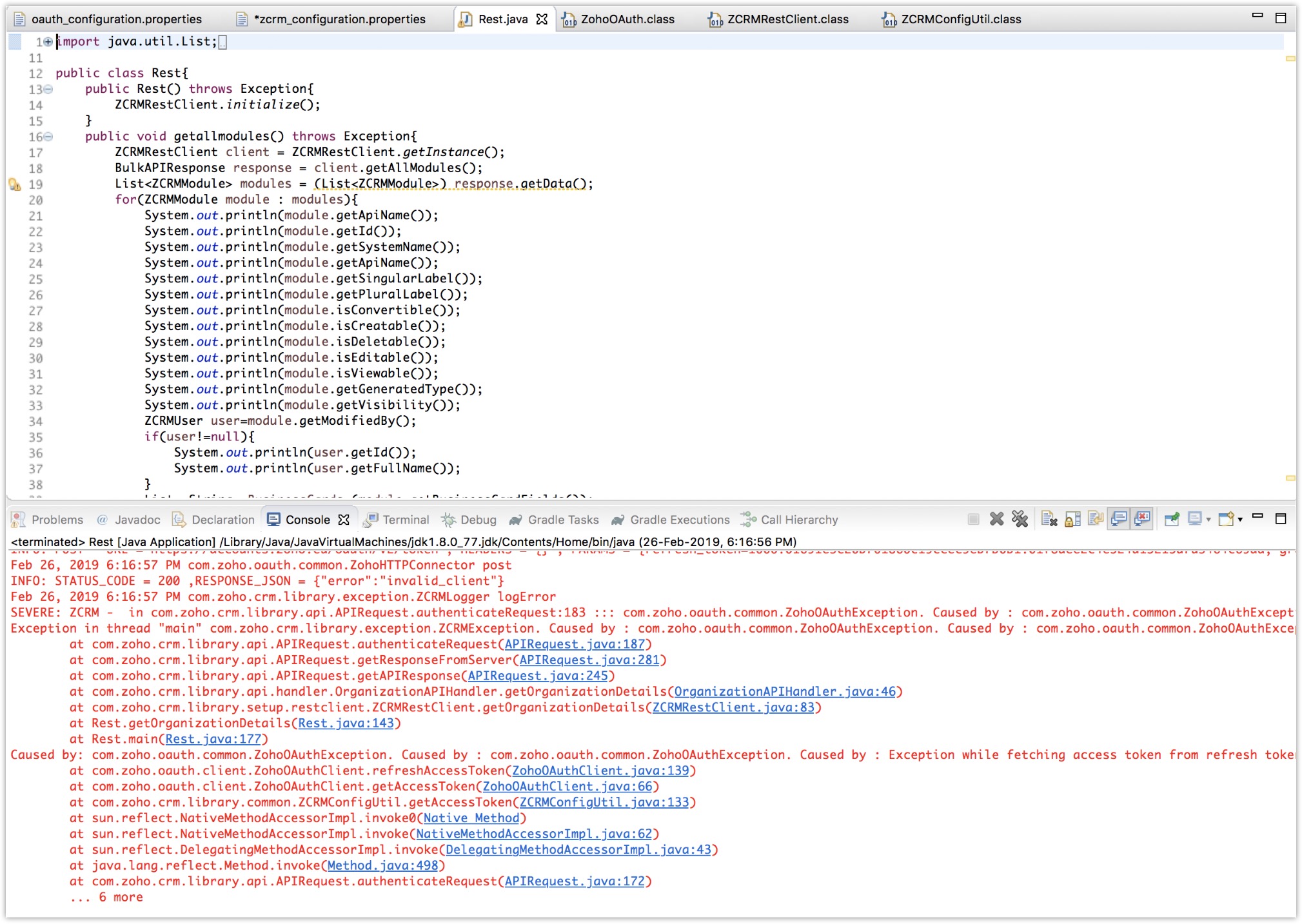Open ZCRMConfigUtil.java:133 link
Image resolution: width=1302 pixels, height=924 pixels.
(604, 802)
